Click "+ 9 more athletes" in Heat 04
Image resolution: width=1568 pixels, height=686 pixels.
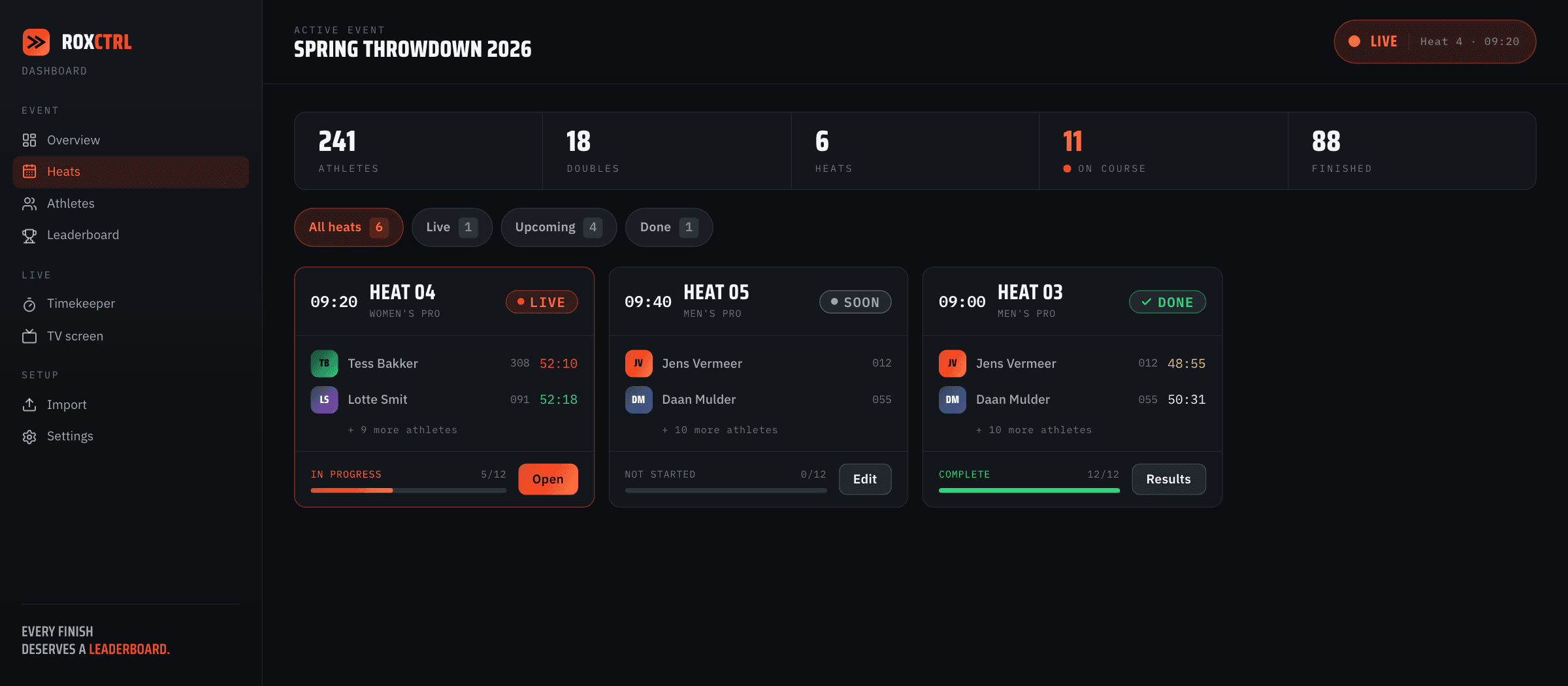coord(402,430)
